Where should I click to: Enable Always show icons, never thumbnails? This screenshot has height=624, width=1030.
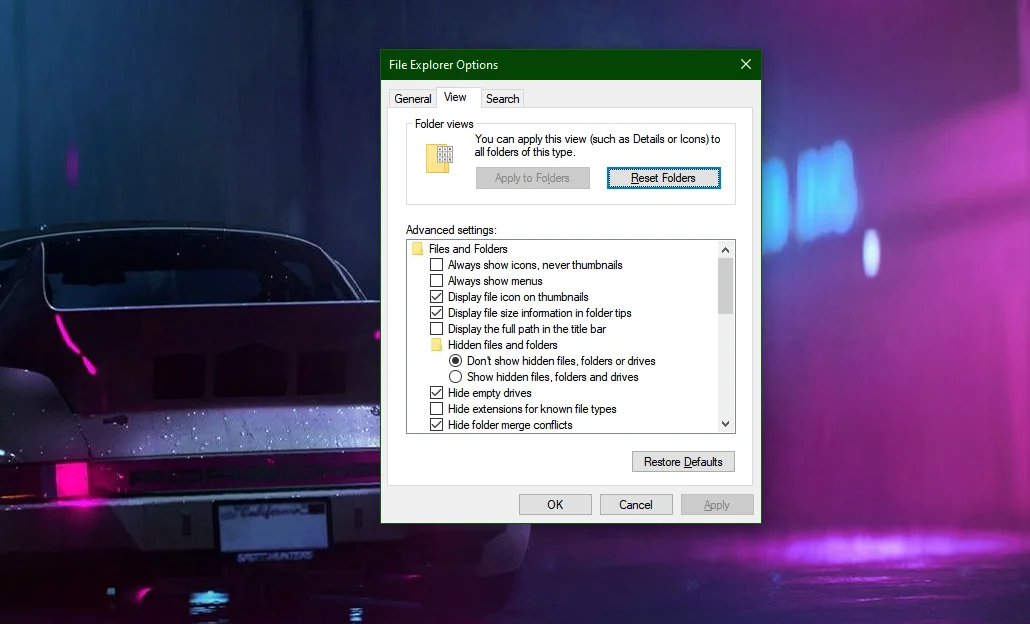436,265
